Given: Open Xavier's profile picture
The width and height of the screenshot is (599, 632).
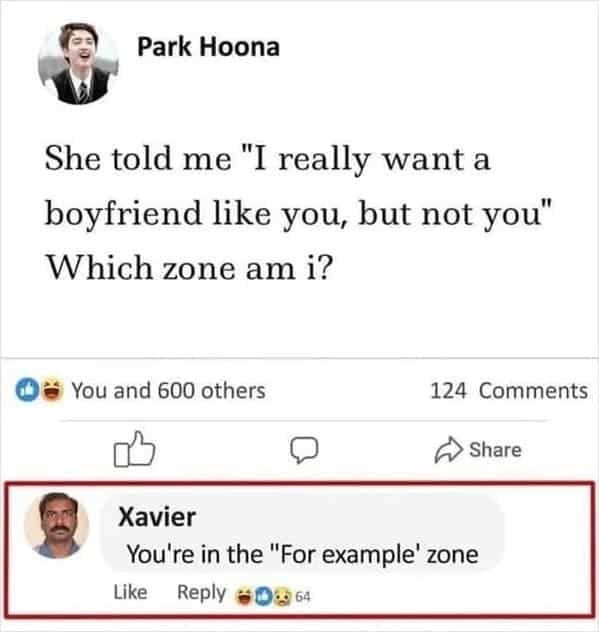Looking at the screenshot, I should (x=56, y=525).
